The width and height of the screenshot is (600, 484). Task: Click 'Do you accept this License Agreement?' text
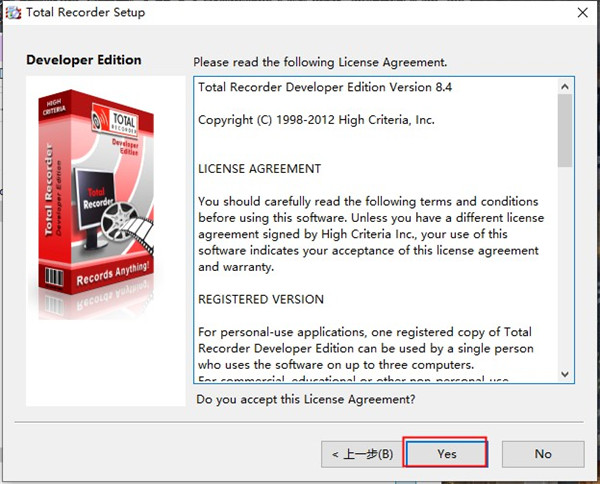point(306,399)
